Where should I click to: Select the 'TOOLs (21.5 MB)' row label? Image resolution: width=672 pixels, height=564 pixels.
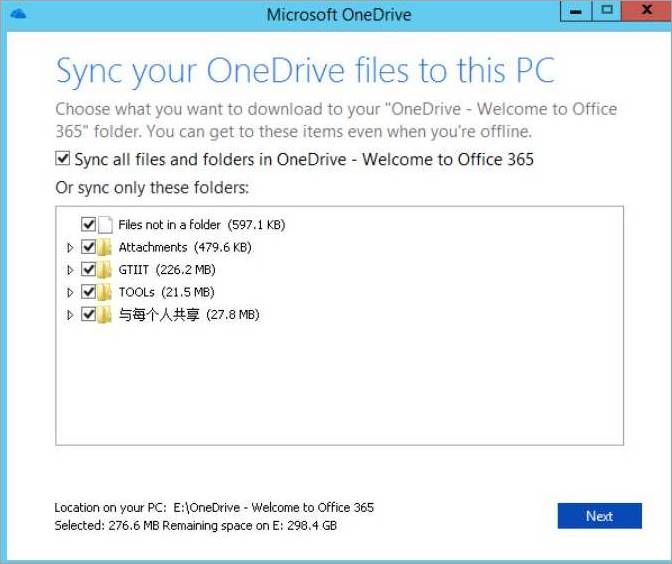(x=167, y=292)
